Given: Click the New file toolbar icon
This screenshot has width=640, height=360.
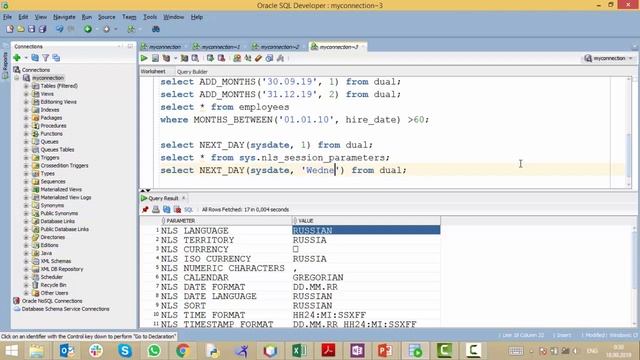Looking at the screenshot, I should pyautogui.click(x=10, y=29).
